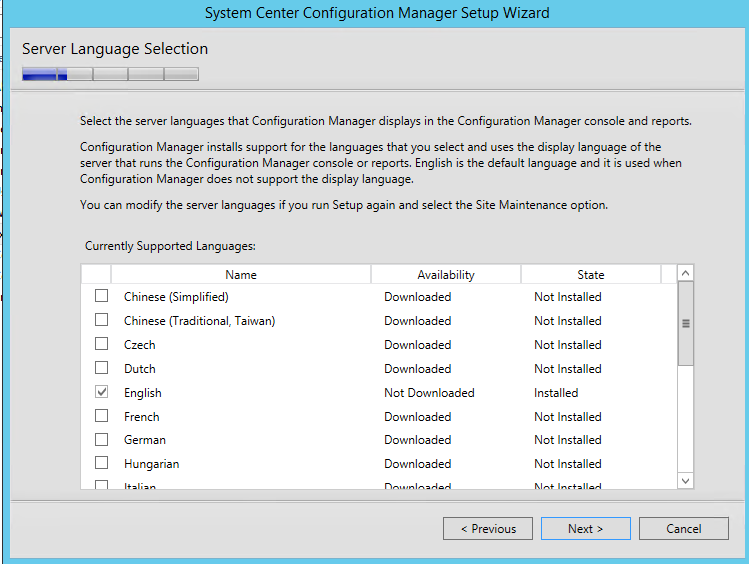Click the wizard progress bar
749x564 pixels.
click(x=110, y=74)
